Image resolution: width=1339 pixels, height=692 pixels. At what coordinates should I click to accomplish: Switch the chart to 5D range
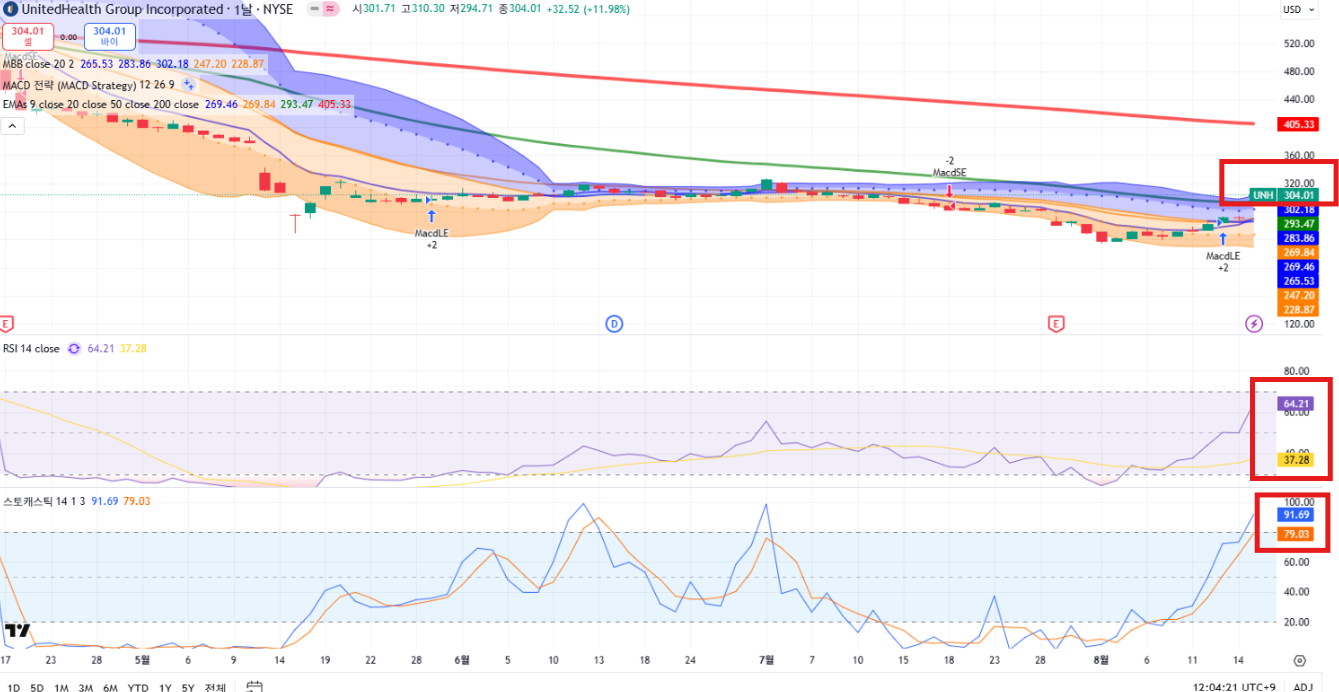point(37,687)
